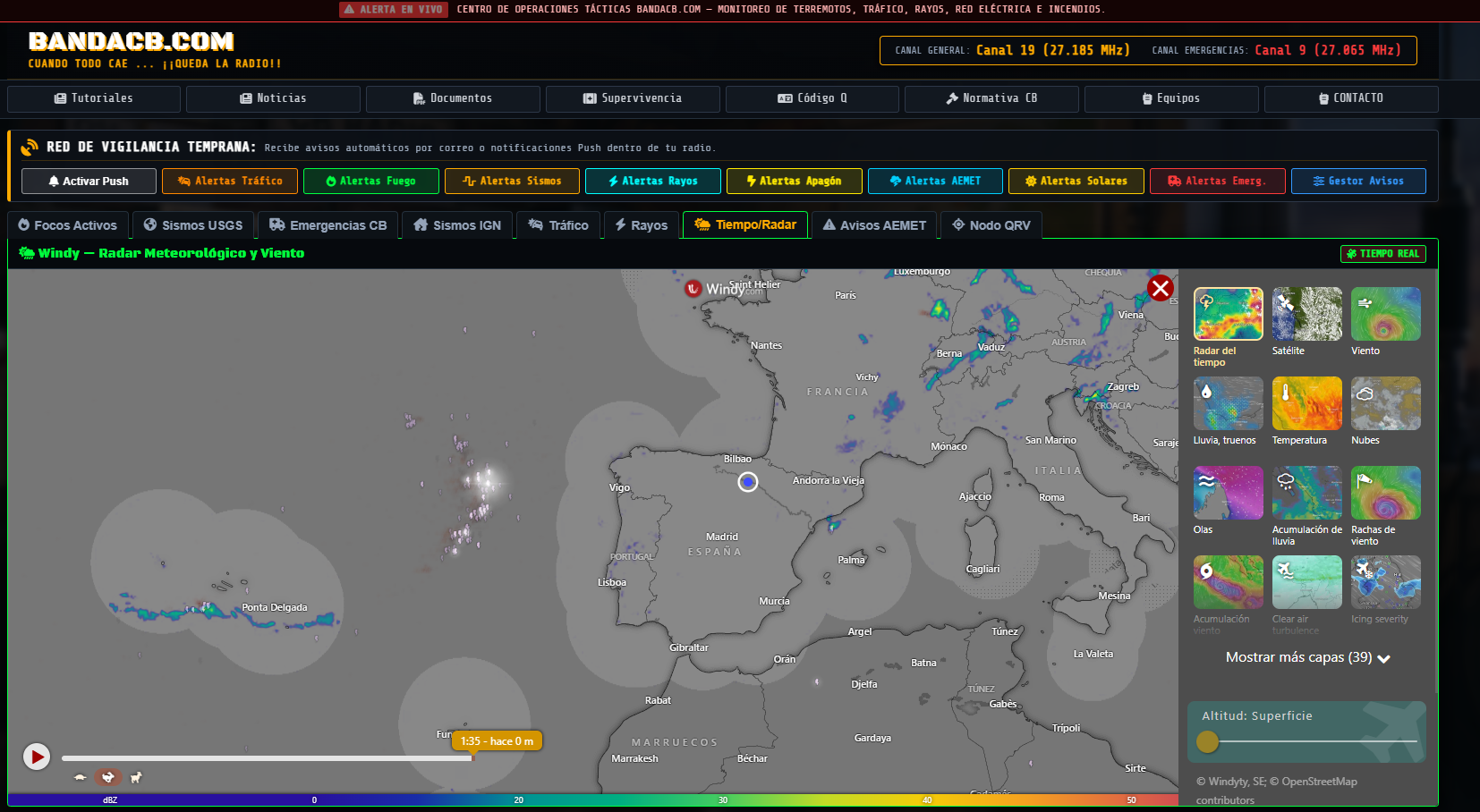Viewport: 1480px width, 812px height.
Task: Select Temperatura layer
Action: point(1306,403)
